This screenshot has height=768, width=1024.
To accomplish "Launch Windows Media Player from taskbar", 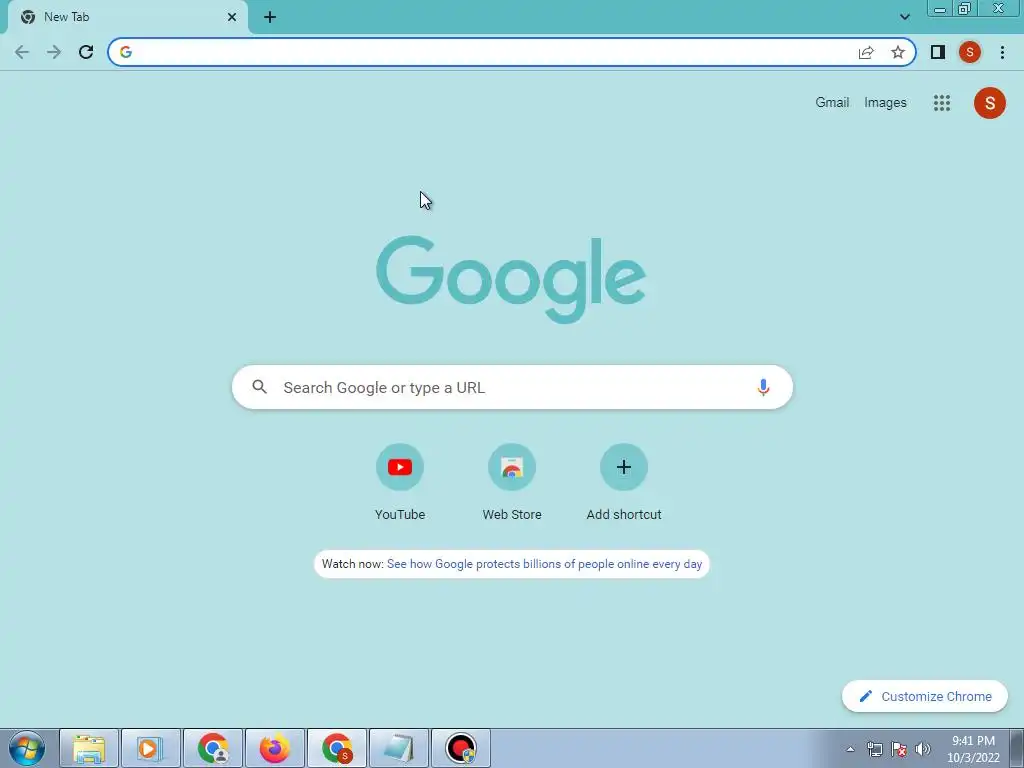I will pos(150,748).
